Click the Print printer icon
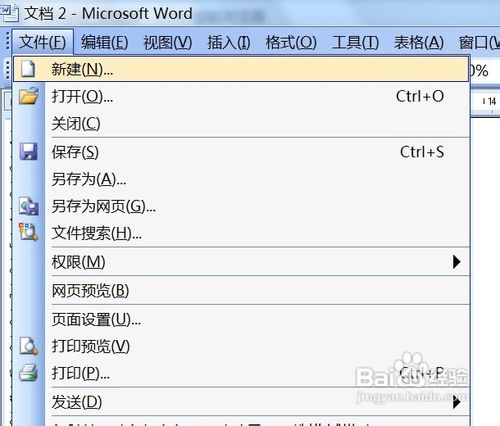Screen dimensions: 500x426 click(x=28, y=373)
